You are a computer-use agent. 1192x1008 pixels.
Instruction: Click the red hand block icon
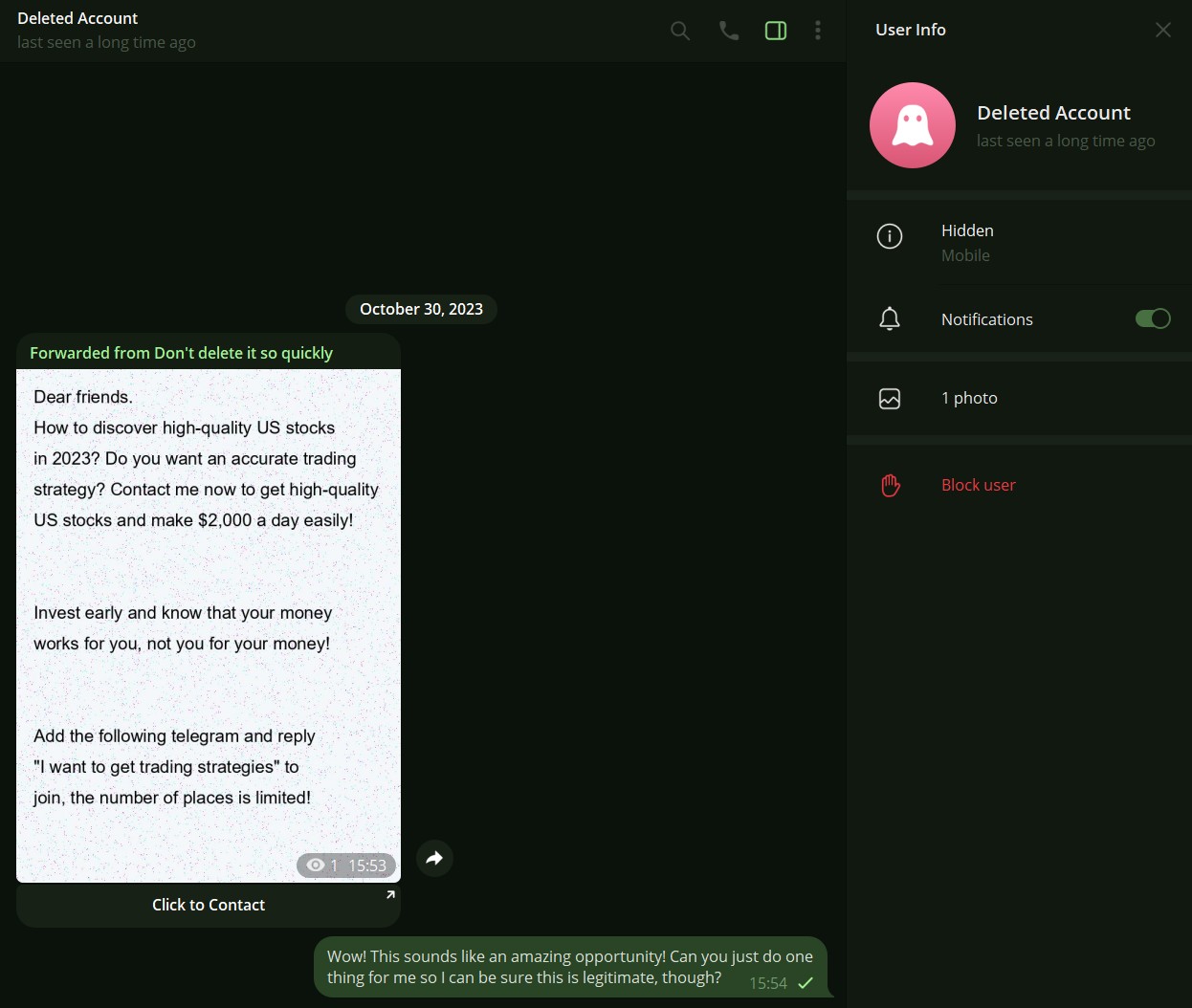891,485
